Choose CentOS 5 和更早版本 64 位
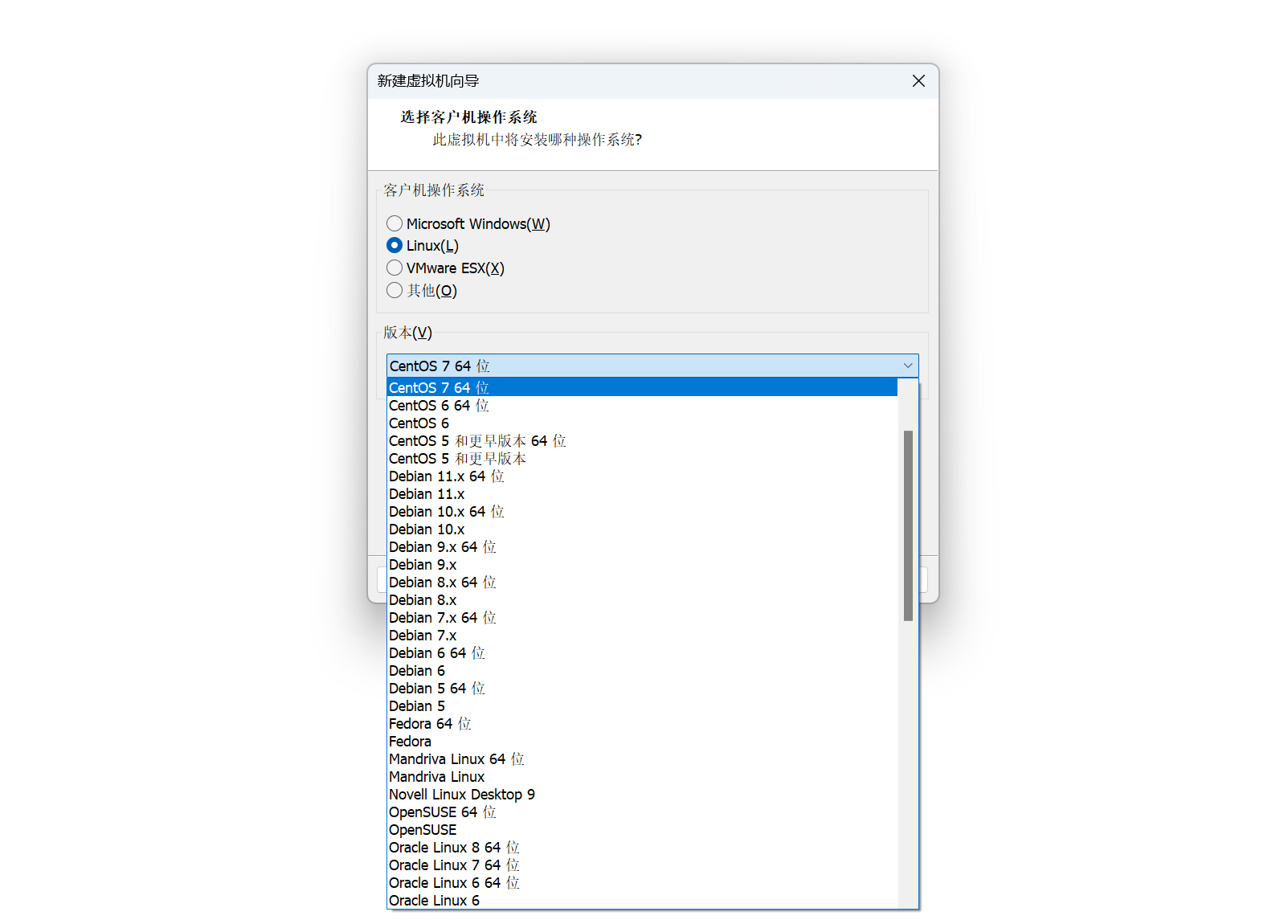The height and width of the screenshot is (924, 1288). click(642, 440)
